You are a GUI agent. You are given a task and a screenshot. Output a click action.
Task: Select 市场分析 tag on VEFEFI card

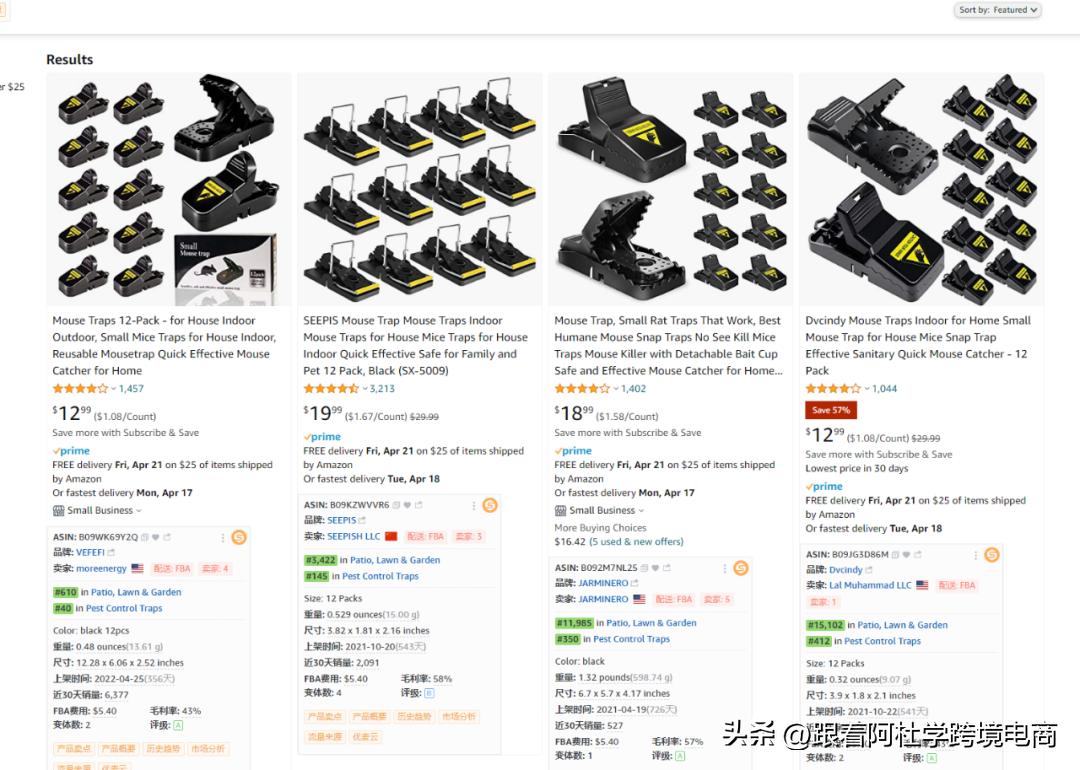(207, 749)
